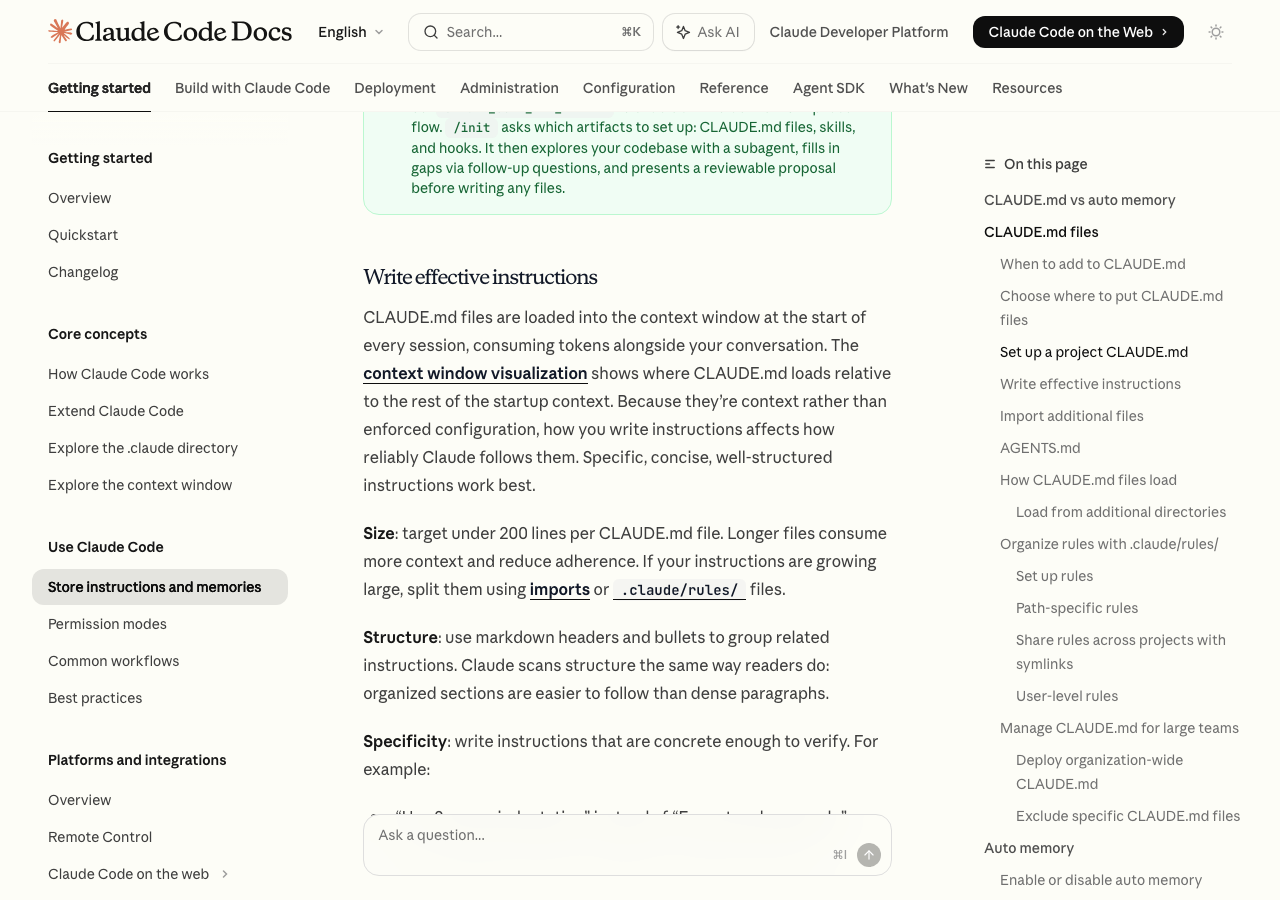The width and height of the screenshot is (1280, 900).
Task: Go to the Auto memory section
Action: coord(1028,848)
